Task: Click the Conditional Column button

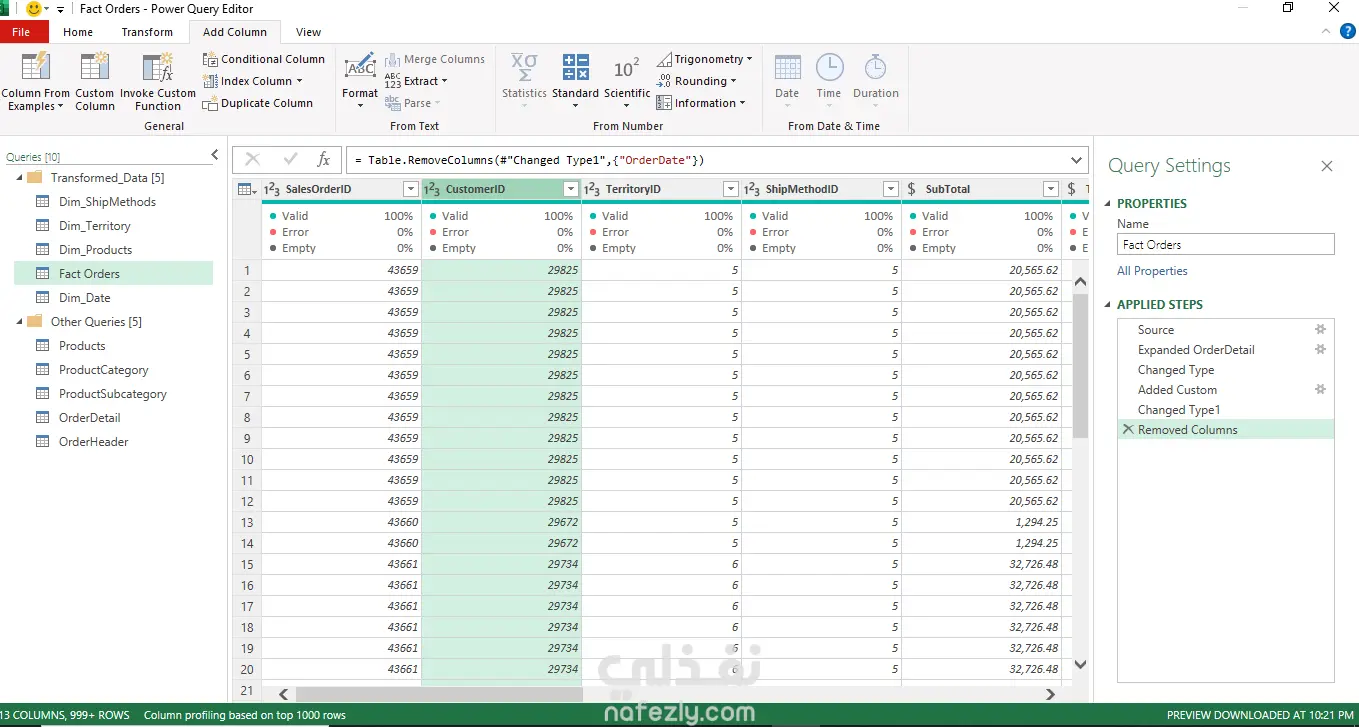Action: 264,59
